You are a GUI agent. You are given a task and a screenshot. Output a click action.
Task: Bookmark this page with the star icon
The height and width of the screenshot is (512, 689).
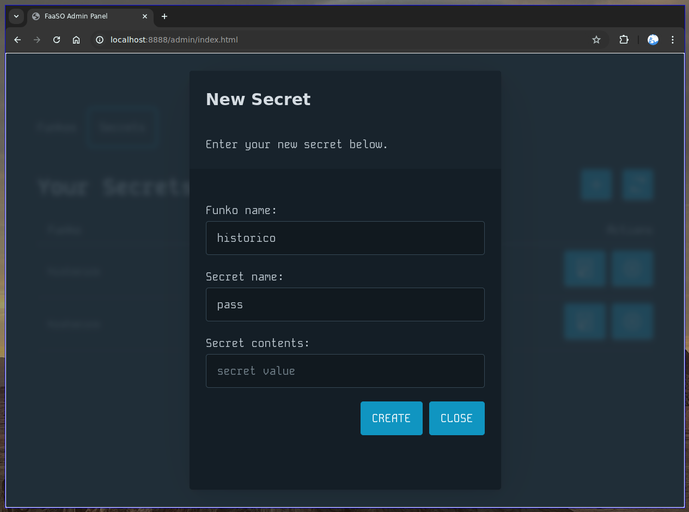[x=596, y=40]
